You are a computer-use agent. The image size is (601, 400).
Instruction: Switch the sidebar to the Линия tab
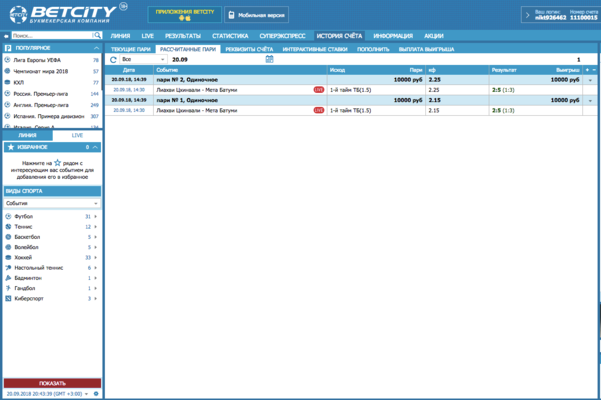coord(27,134)
